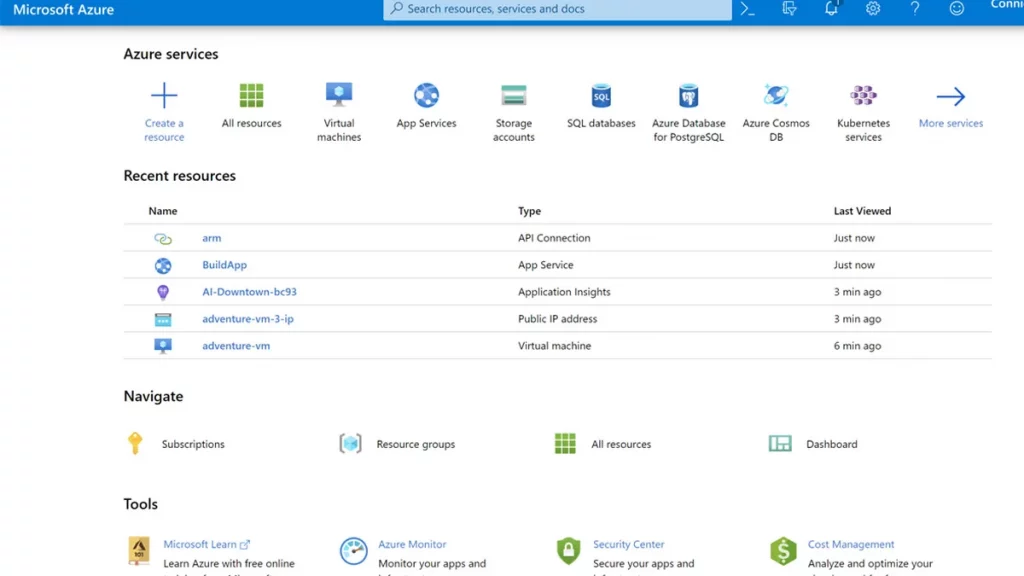Select the Storage accounts icon
The width and height of the screenshot is (1024, 576).
pos(513,96)
